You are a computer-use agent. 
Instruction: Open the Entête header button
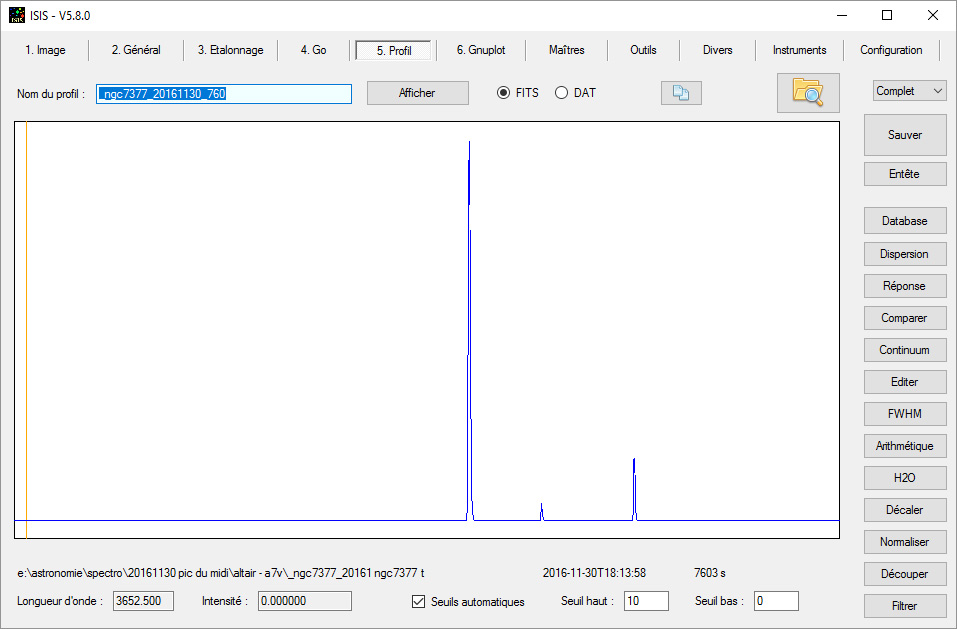[x=905, y=174]
